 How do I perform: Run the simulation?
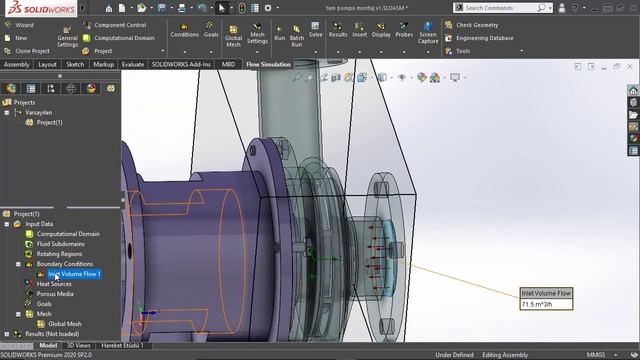(280, 33)
